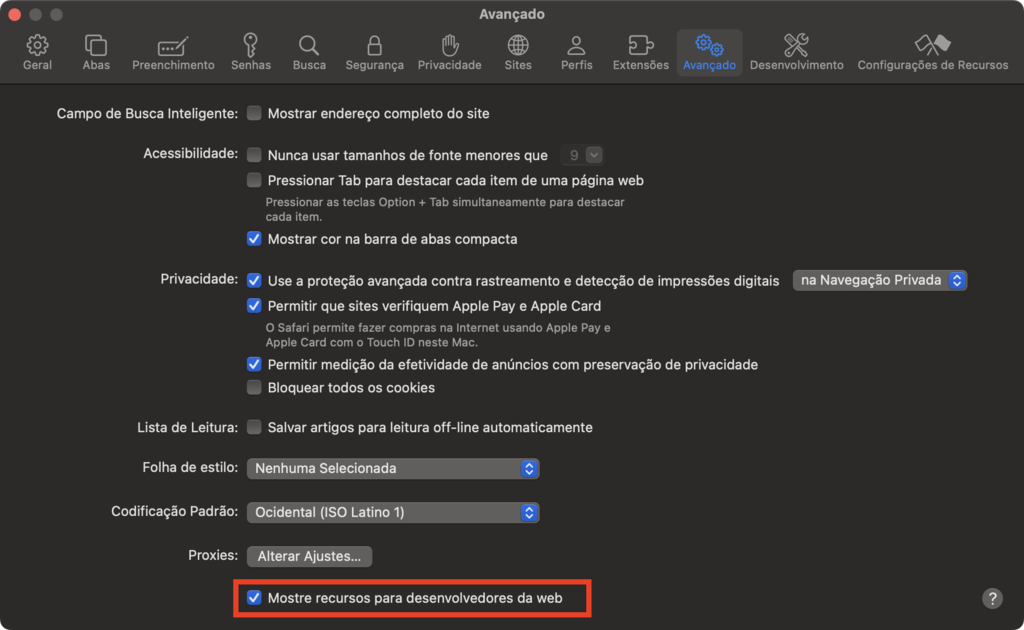
Task: Expand the Folha de estilo popup menu
Action: pos(393,468)
